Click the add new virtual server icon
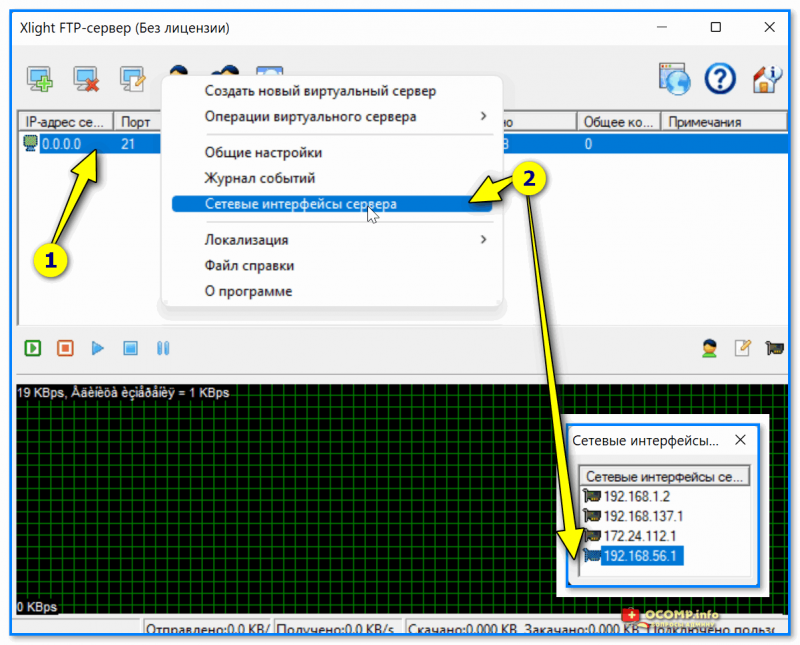Image resolution: width=800 pixels, height=645 pixels. pyautogui.click(x=39, y=79)
